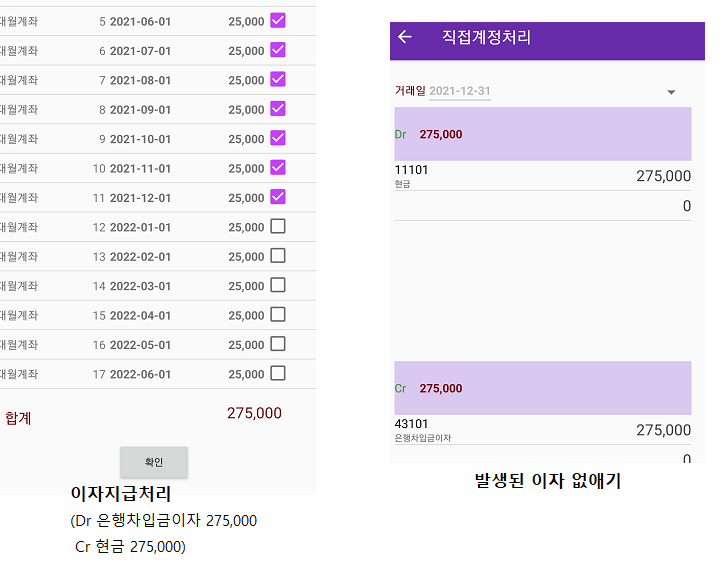Screen dimensions: 723x572
Task: Uncheck the 2021-08-01 row checkbox
Action: [278, 79]
